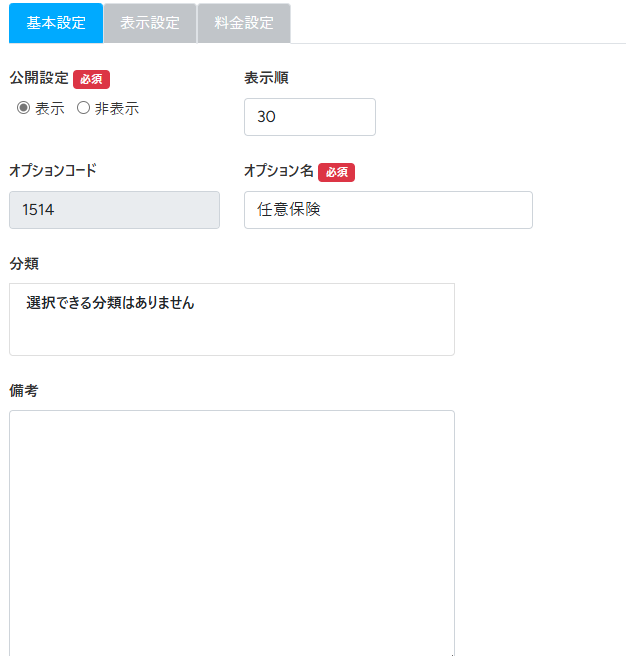Viewport: 626px width, 656px height.
Task: Click the オプションコード label text
Action: pyautogui.click(x=53, y=171)
